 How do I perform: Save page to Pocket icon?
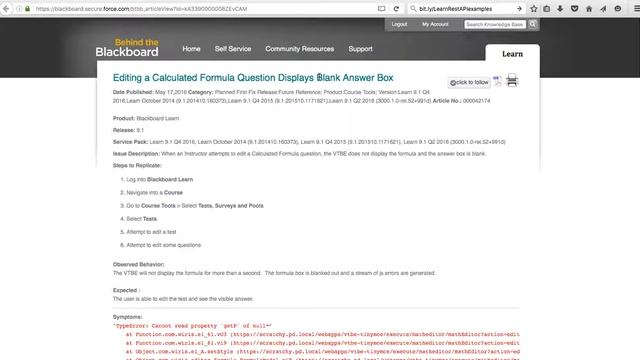point(574,9)
